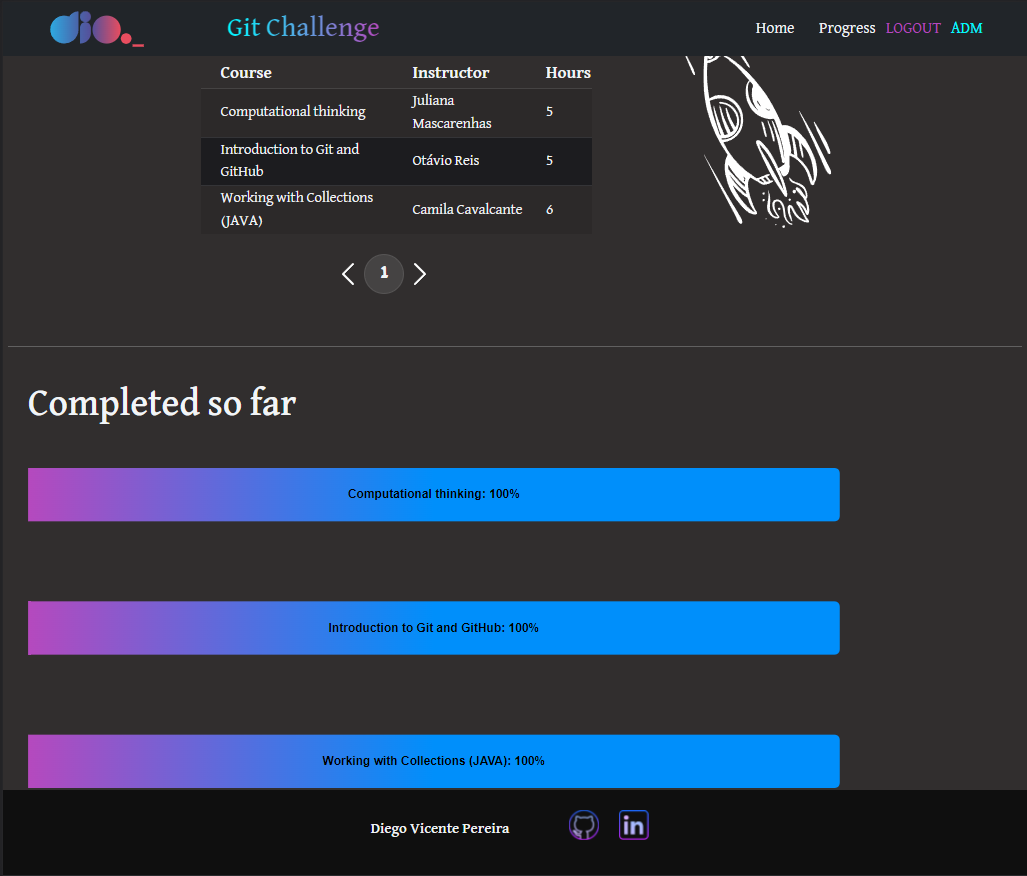Click the Instructor column header

tap(451, 73)
